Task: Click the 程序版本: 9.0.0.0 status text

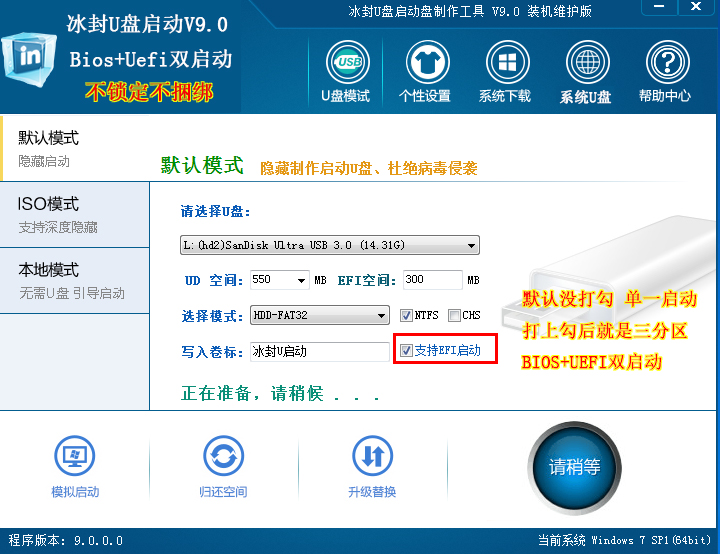Action: click(x=66, y=540)
